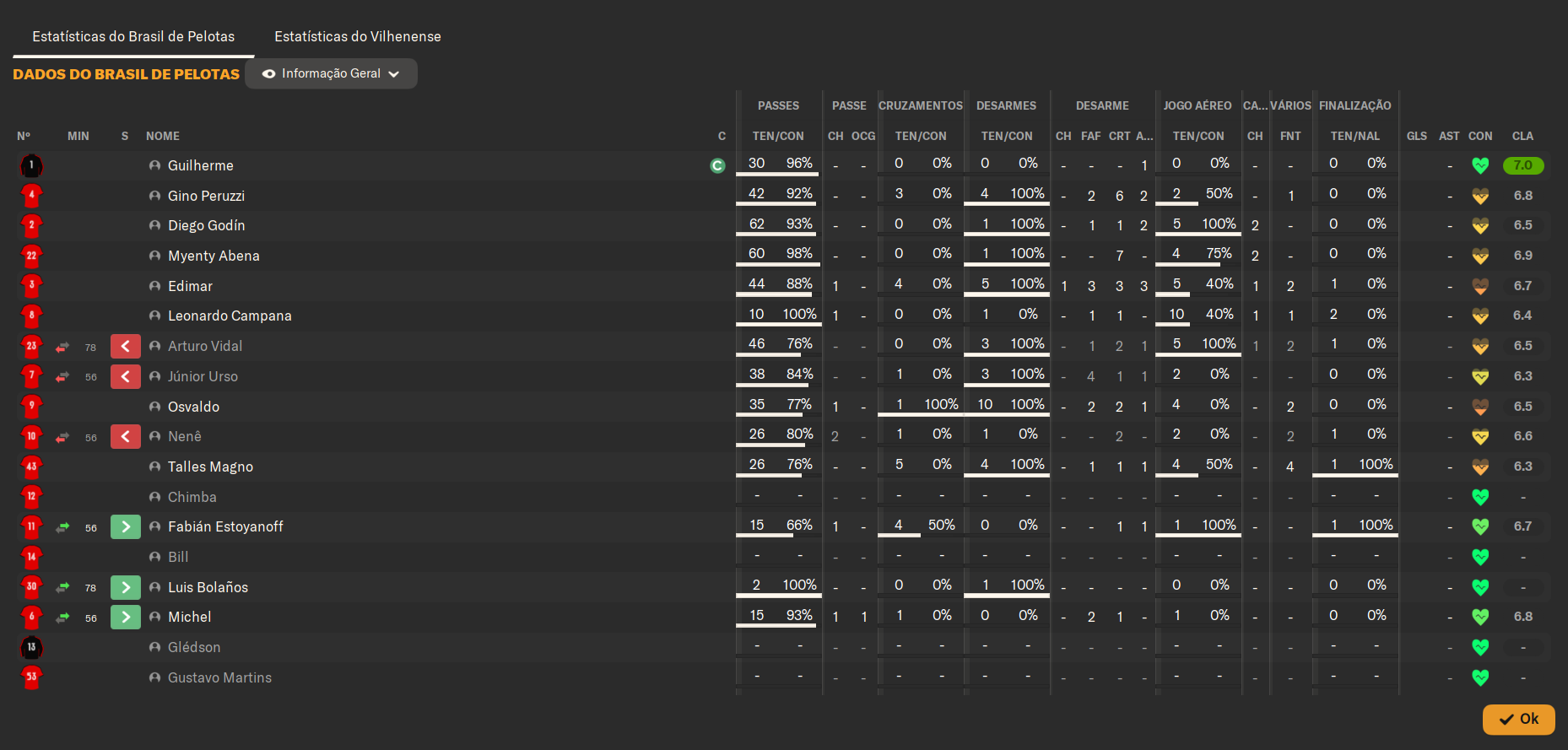1568x750 pixels.
Task: Click the green substituted-on chevron for Fabián Estoyanoff
Action: (126, 526)
